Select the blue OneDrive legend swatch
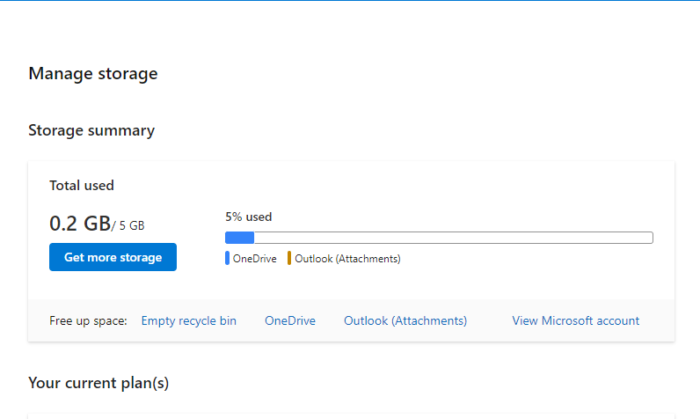The image size is (700, 419). pyautogui.click(x=227, y=259)
